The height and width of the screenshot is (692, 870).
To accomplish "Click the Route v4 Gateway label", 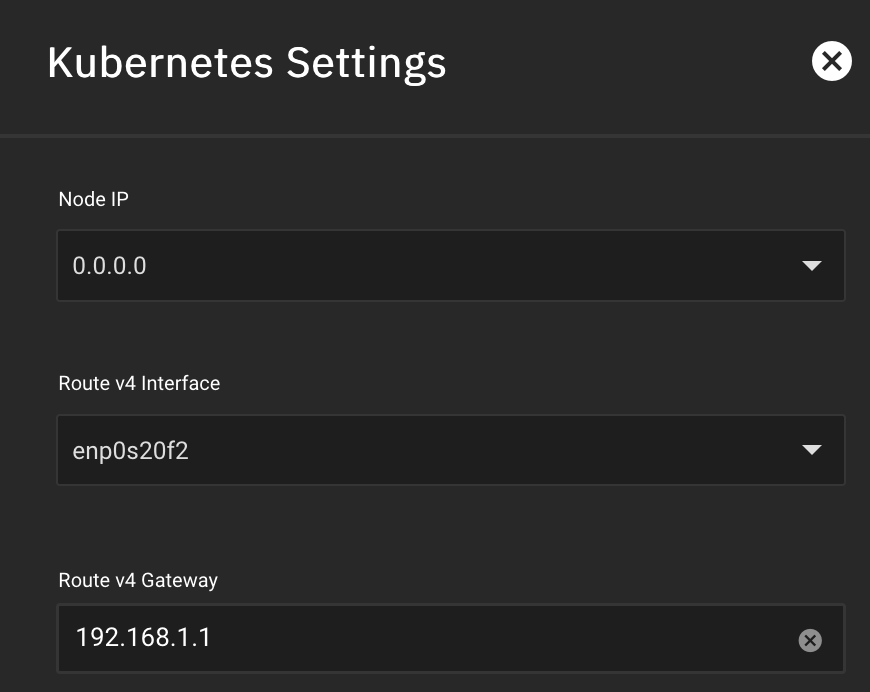I will pos(138,580).
